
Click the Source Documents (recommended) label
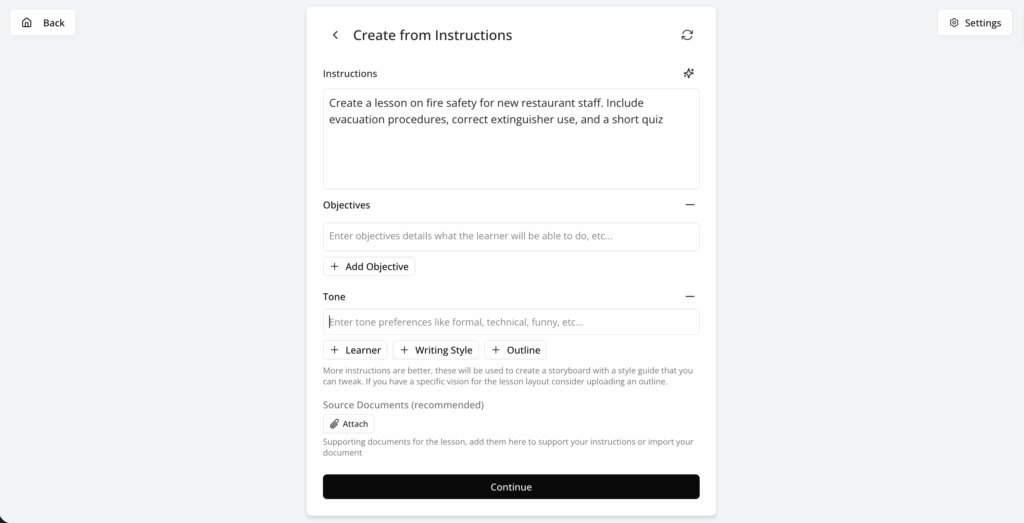[403, 405]
